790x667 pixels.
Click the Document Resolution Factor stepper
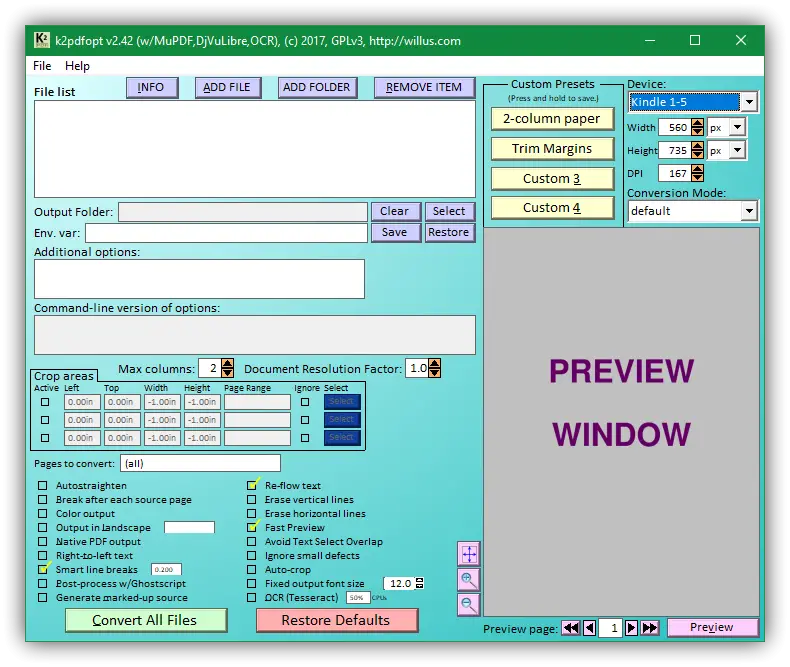click(434, 368)
